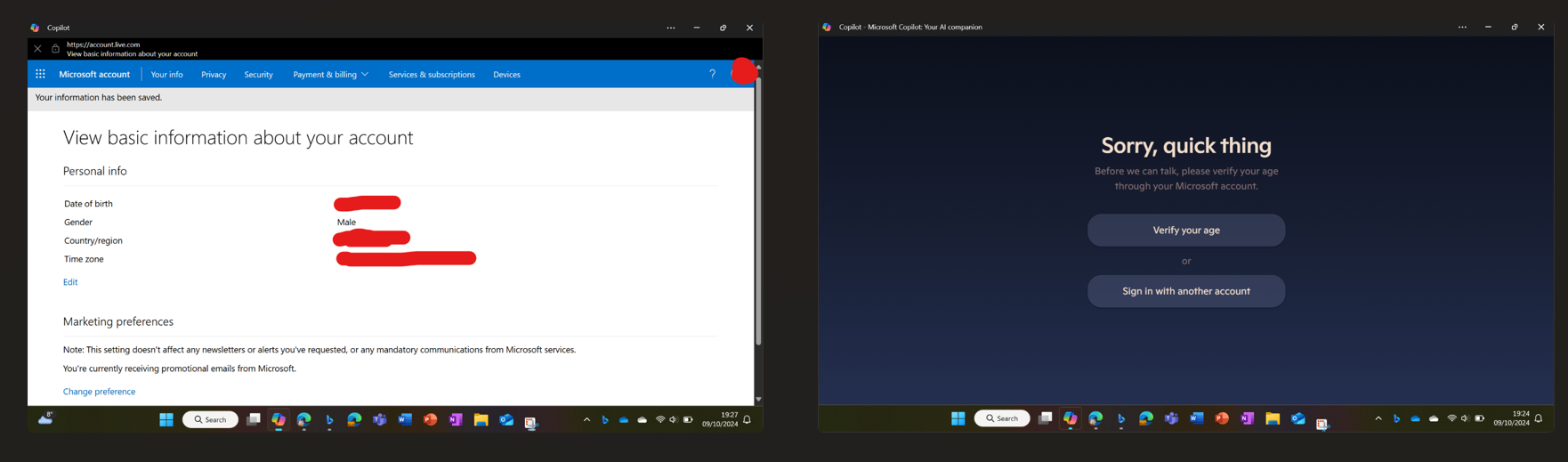
Task: Launch Word from the 19:27 taskbar
Action: pos(405,419)
